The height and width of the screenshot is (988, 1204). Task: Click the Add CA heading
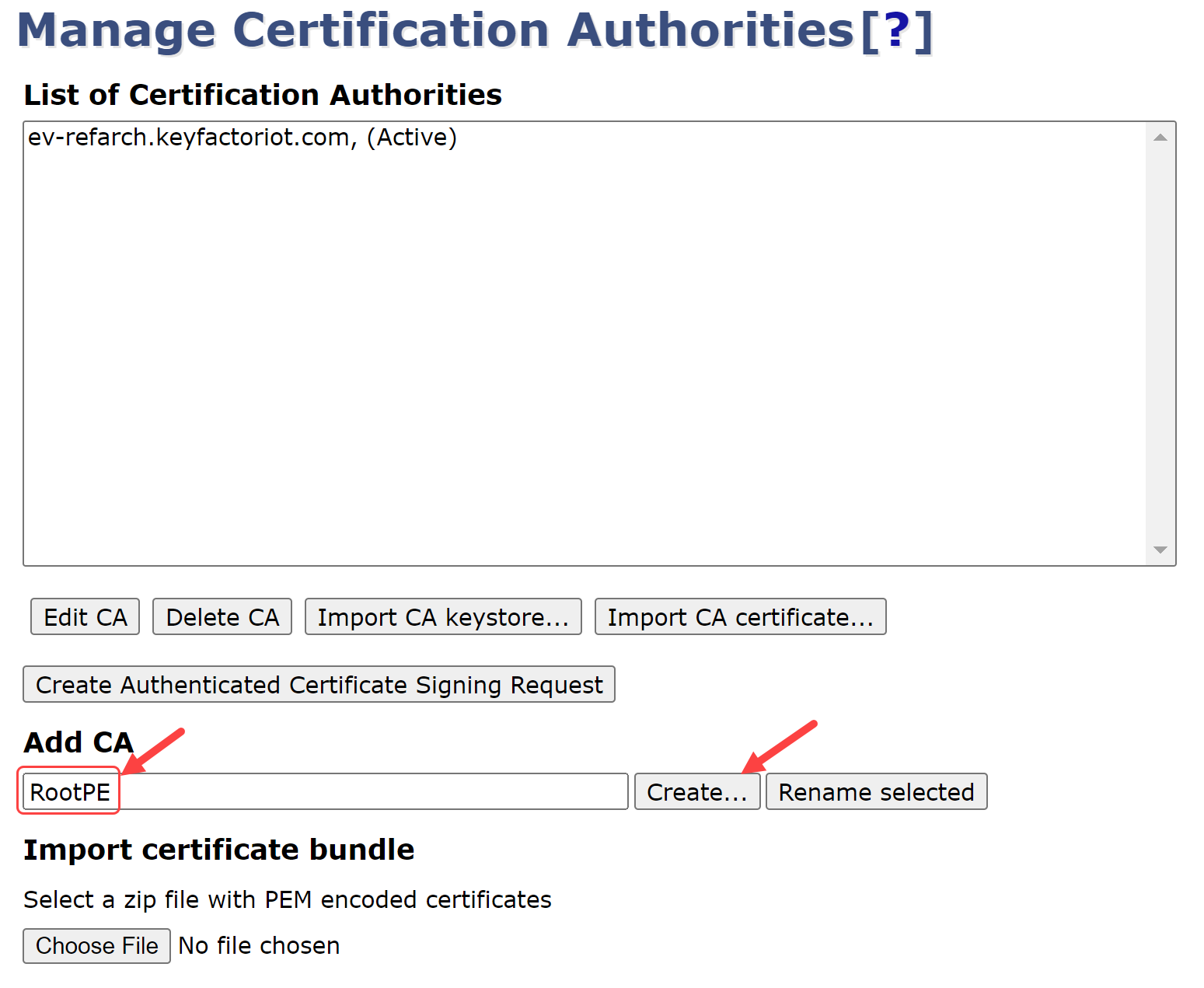pyautogui.click(x=79, y=742)
